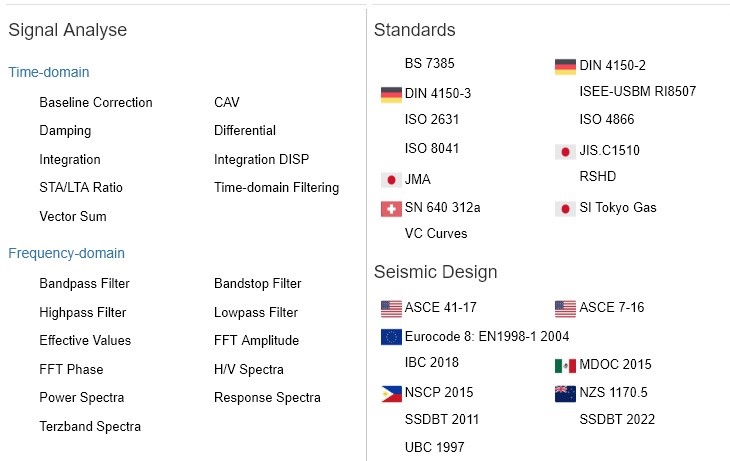Click the New Zealand flag beside NZS 1170.5
The height and width of the screenshot is (461, 730).
[x=565, y=393]
